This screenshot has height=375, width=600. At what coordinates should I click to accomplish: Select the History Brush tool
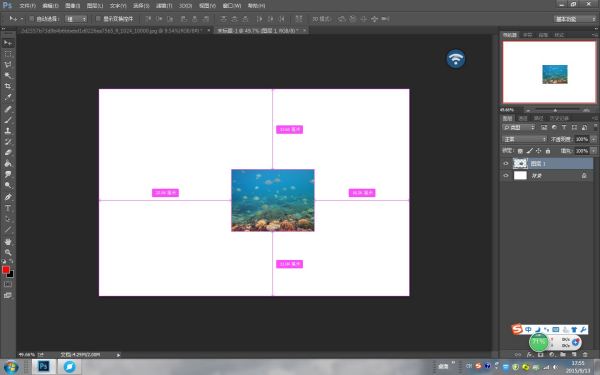pyautogui.click(x=8, y=142)
